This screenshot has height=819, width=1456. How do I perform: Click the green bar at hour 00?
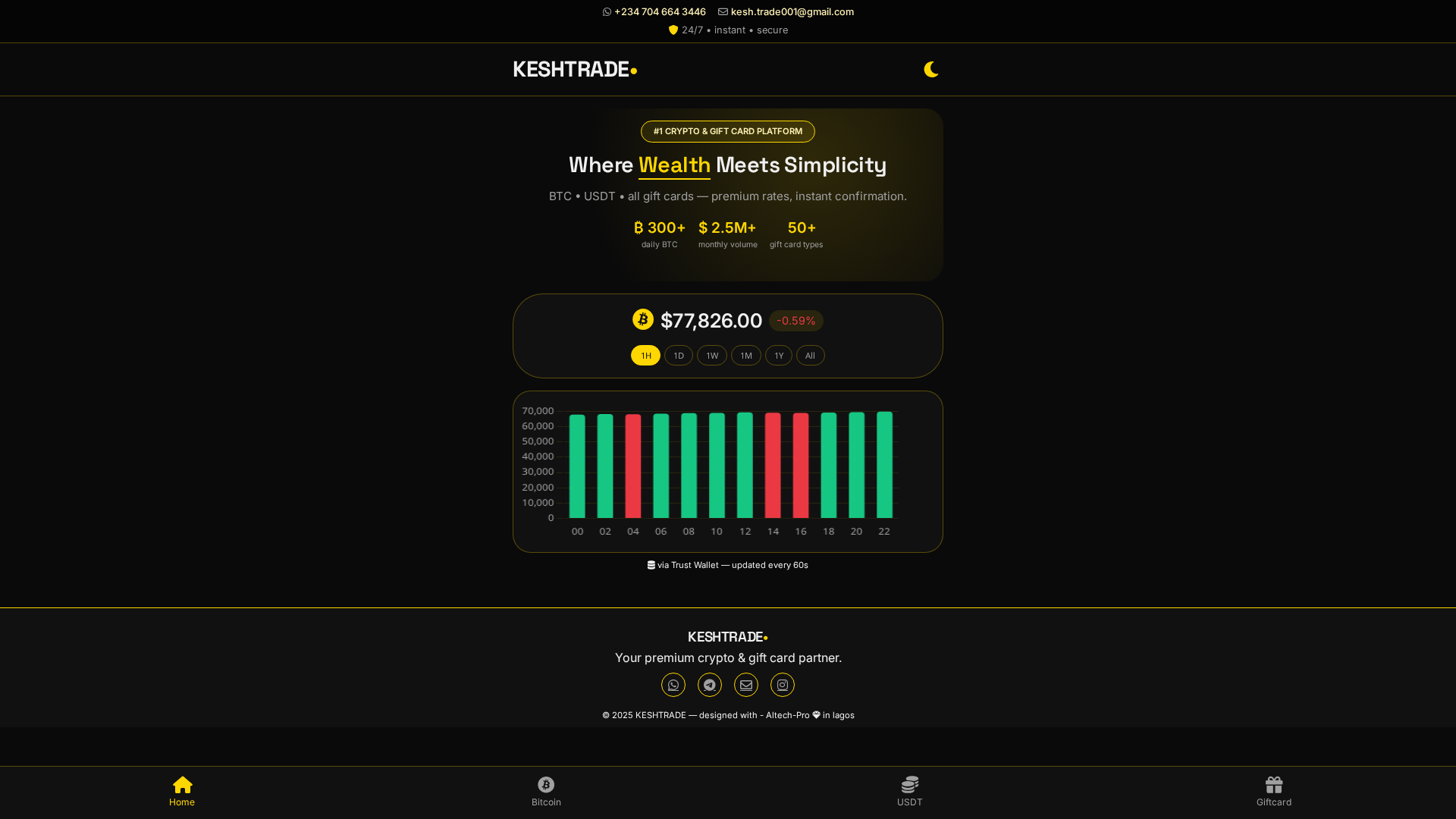pyautogui.click(x=577, y=466)
